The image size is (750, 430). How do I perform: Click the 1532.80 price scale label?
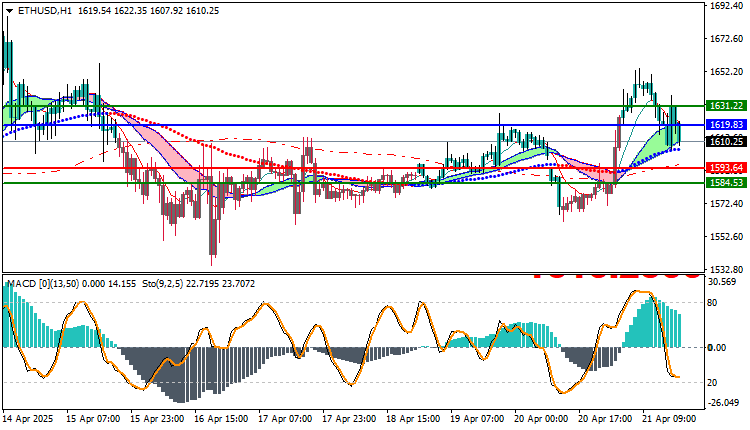coord(727,270)
